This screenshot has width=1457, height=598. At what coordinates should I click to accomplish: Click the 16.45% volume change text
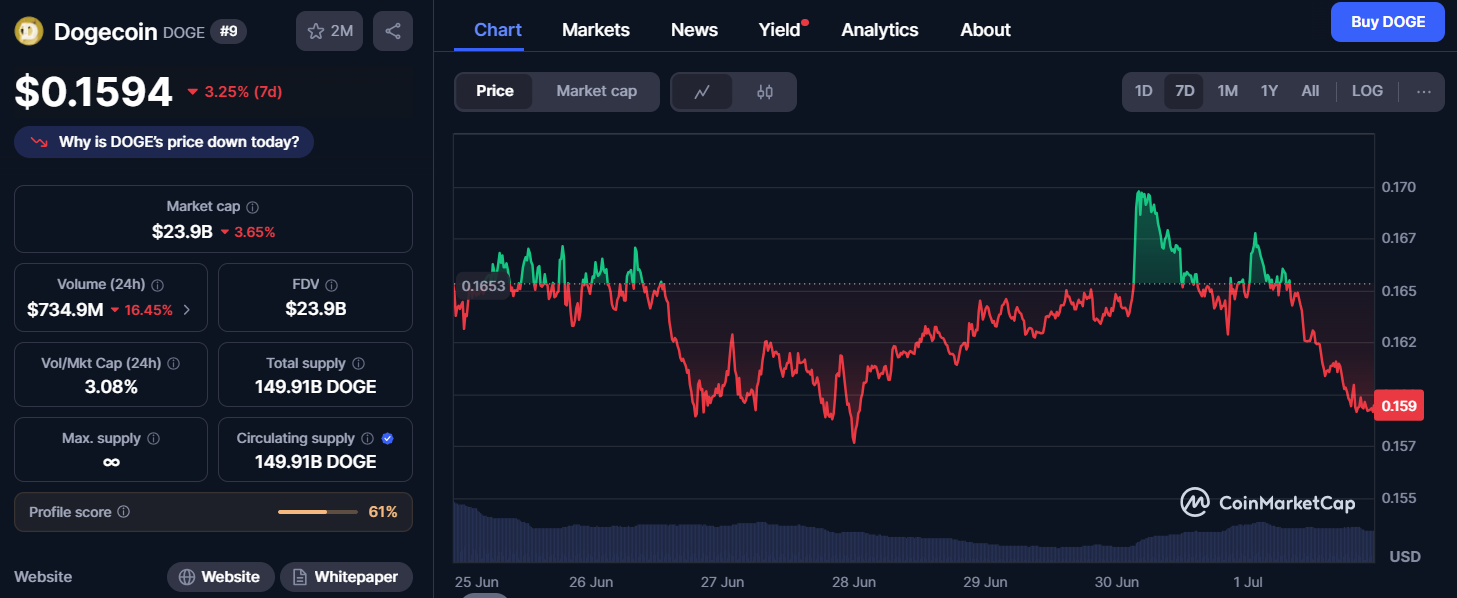[x=149, y=310]
